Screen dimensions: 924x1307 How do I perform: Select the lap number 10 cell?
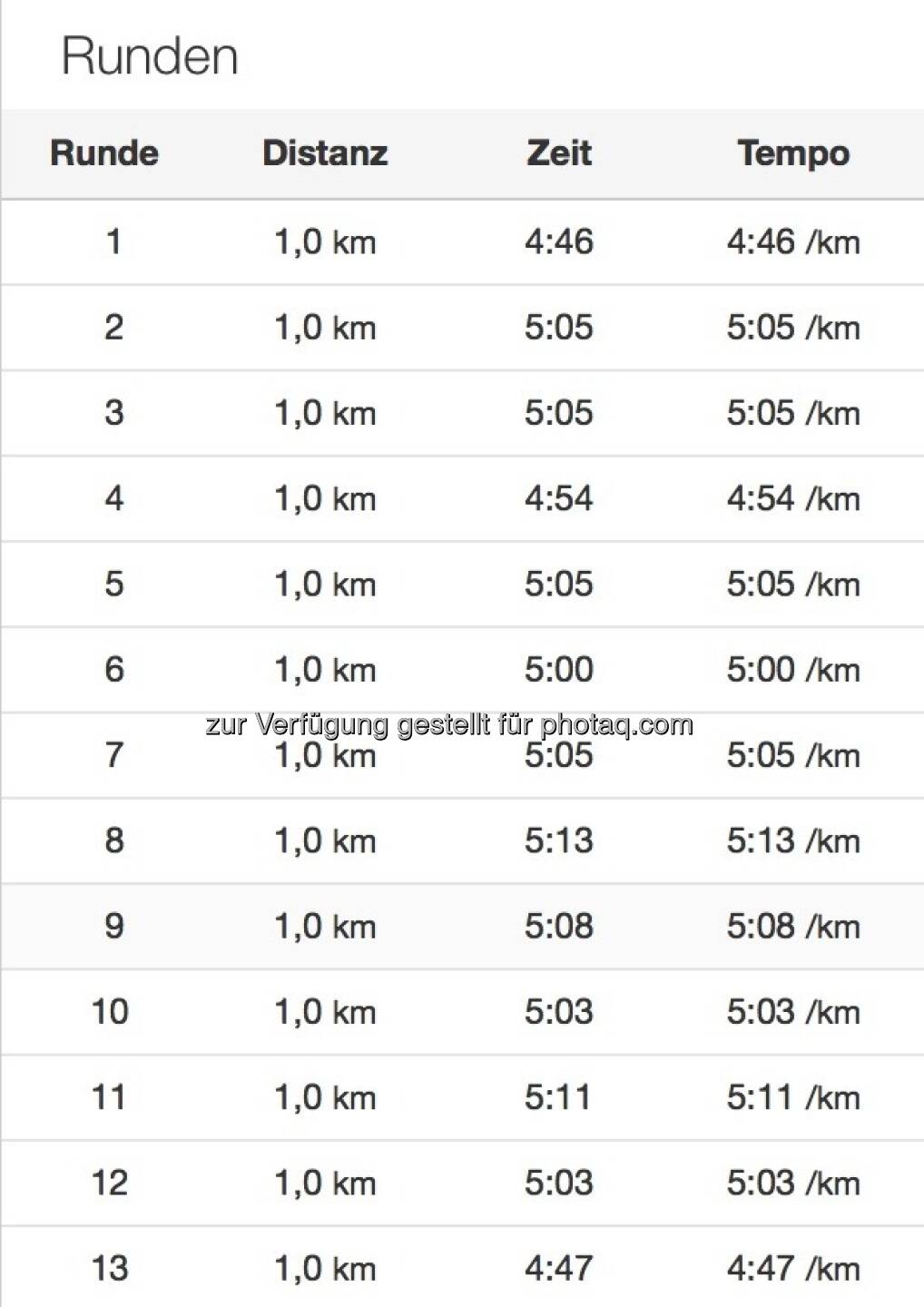click(x=110, y=1012)
